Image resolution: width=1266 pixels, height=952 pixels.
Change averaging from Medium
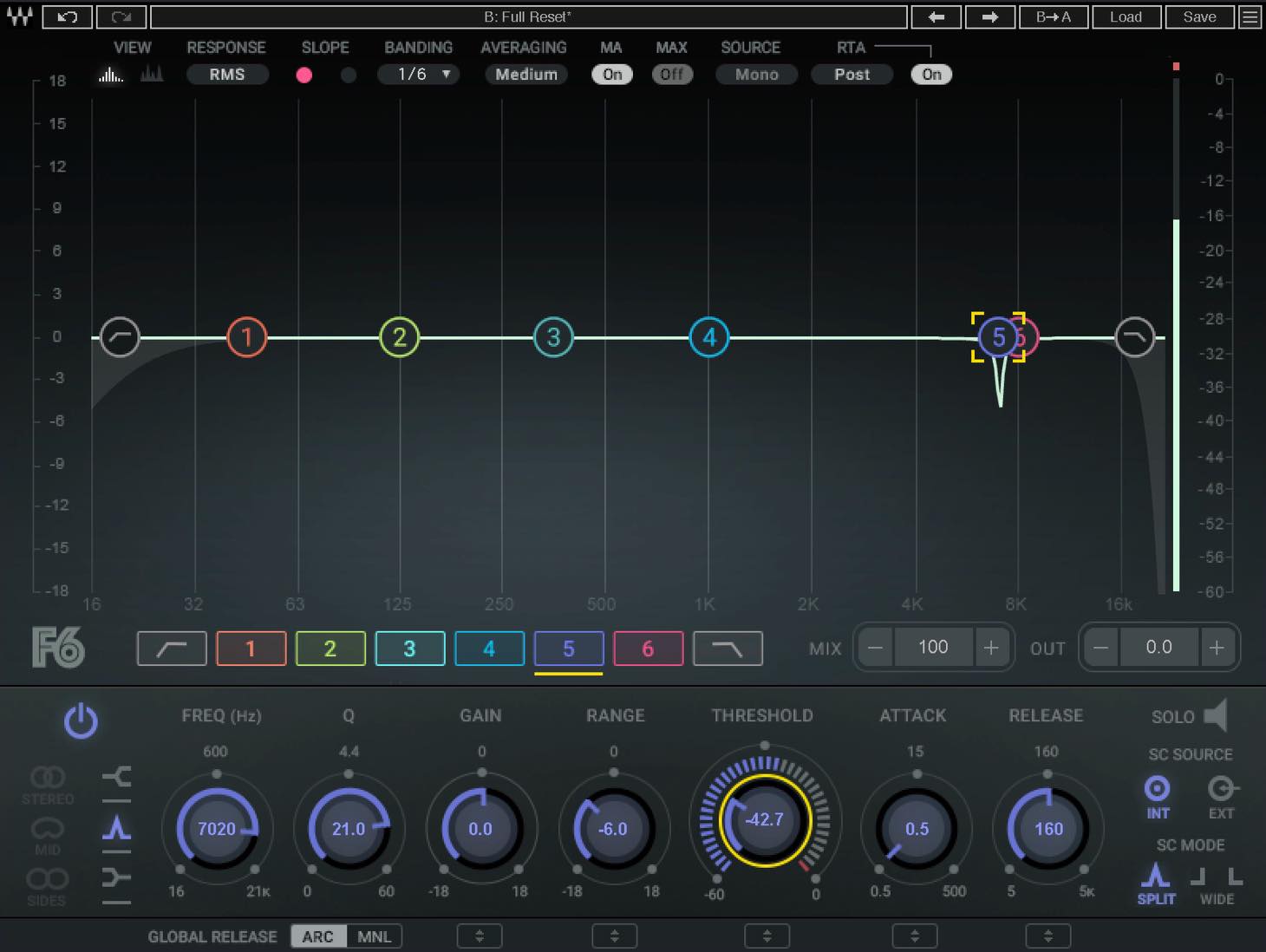click(x=526, y=75)
